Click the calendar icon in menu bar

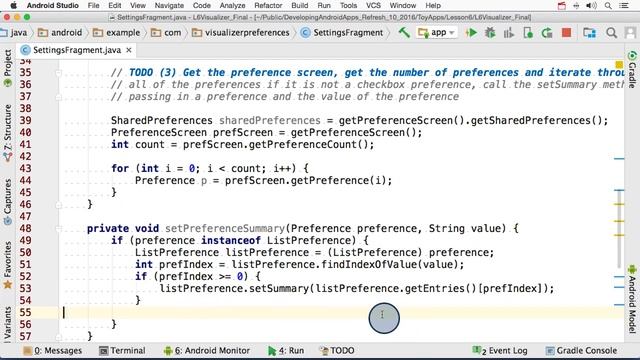tap(562, 5)
